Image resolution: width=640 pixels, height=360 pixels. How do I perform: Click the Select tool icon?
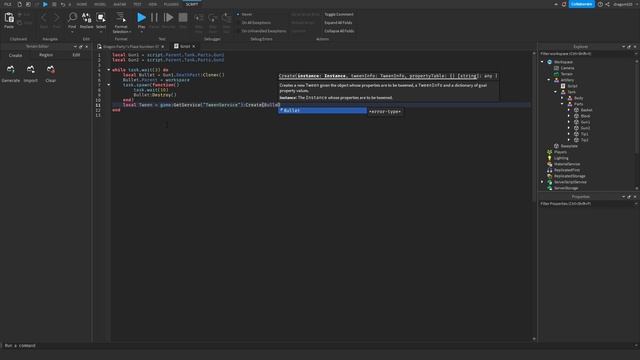point(101,18)
